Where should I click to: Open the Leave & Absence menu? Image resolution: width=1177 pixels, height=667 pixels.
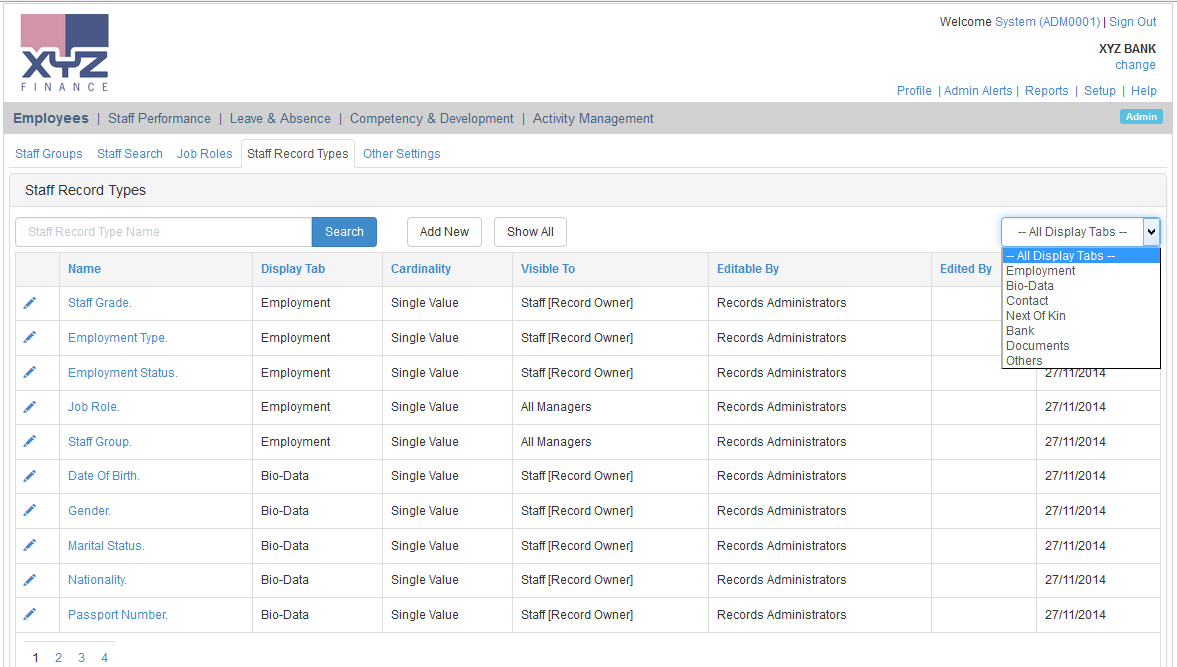pos(280,118)
